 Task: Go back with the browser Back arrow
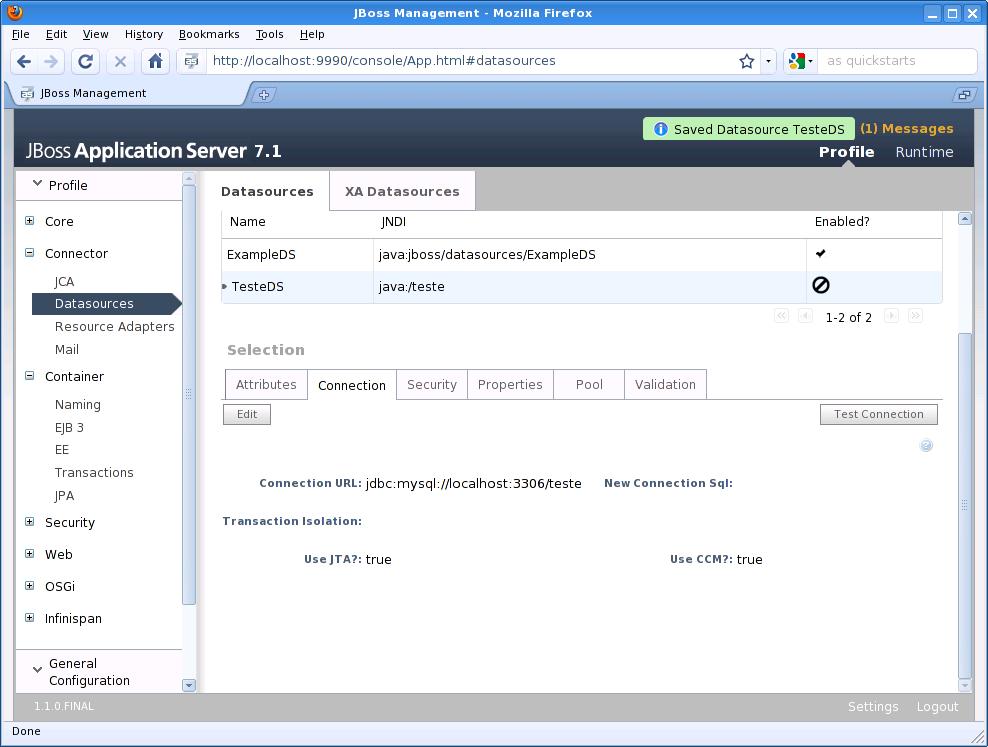click(24, 61)
